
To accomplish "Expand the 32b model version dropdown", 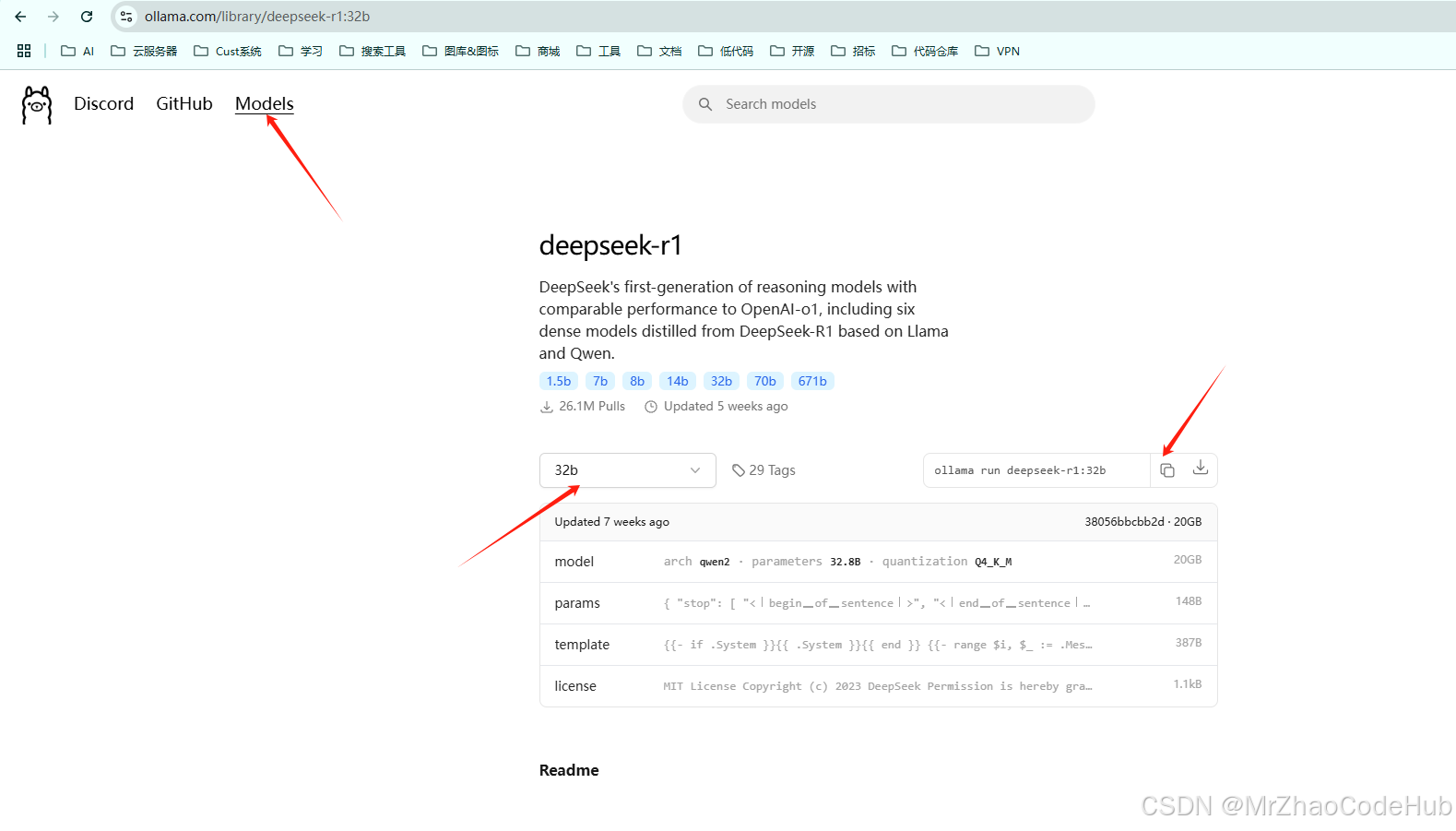I will pyautogui.click(x=628, y=470).
